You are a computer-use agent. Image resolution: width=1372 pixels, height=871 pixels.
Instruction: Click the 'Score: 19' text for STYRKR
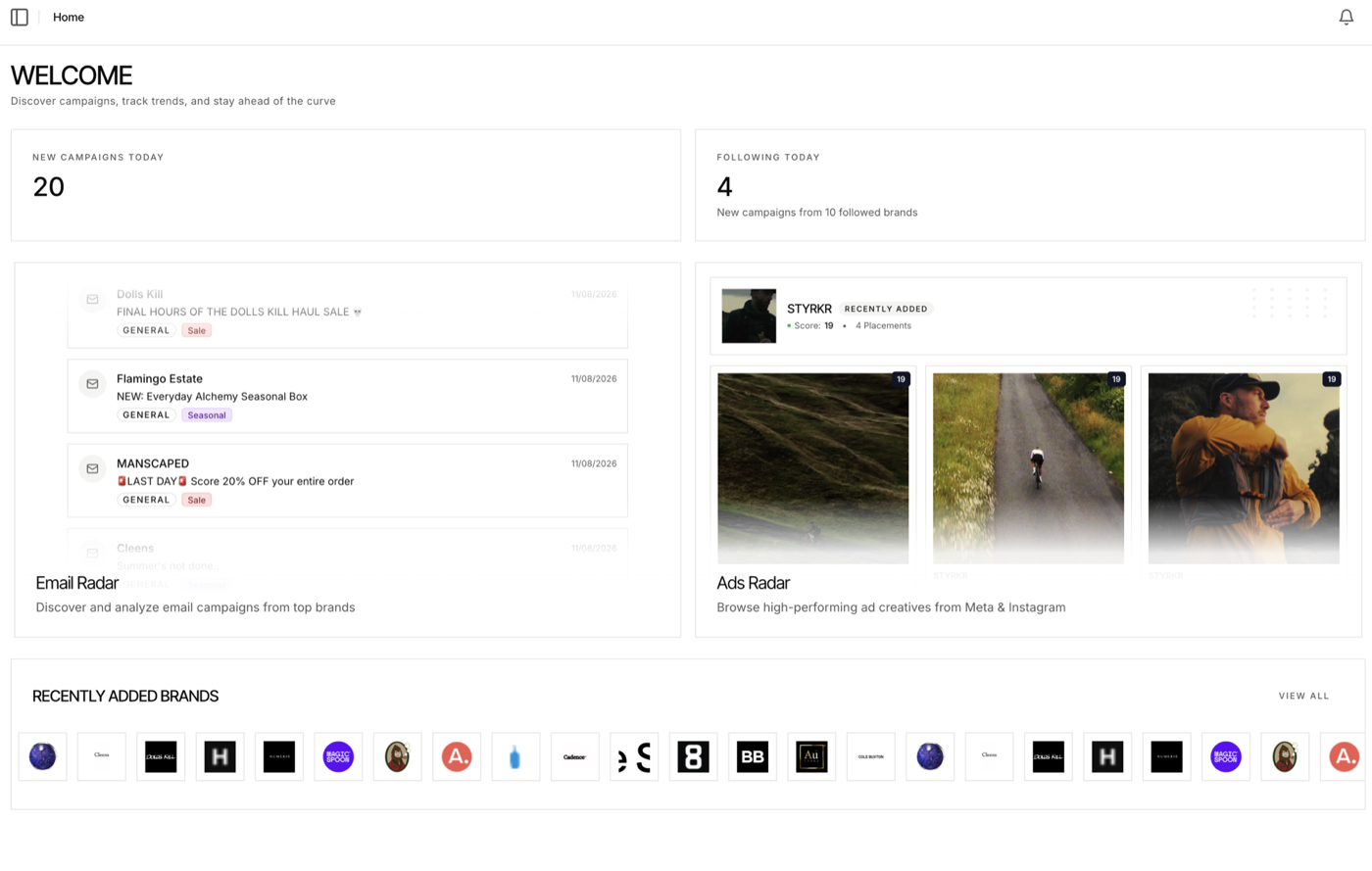point(813,326)
